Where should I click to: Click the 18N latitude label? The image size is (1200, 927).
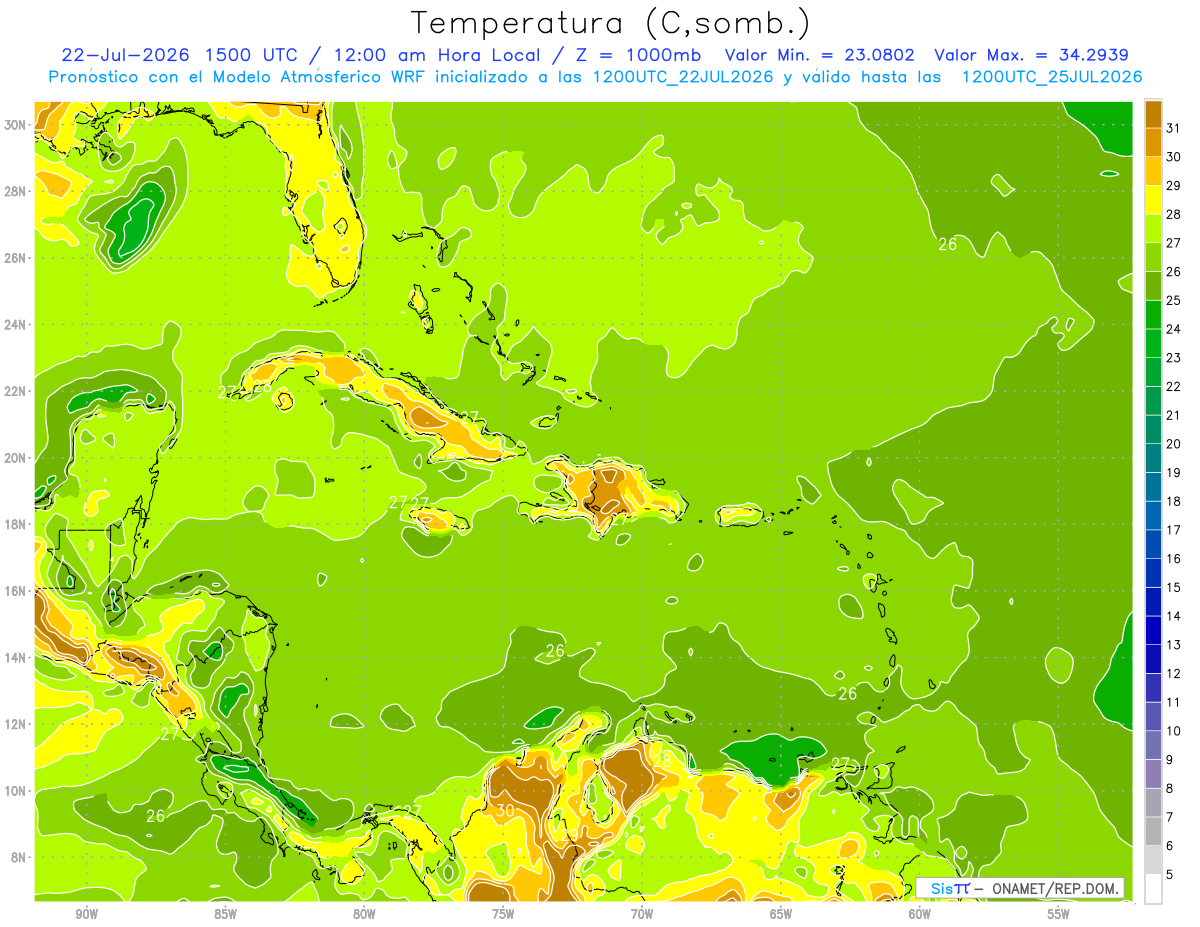click(x=16, y=524)
